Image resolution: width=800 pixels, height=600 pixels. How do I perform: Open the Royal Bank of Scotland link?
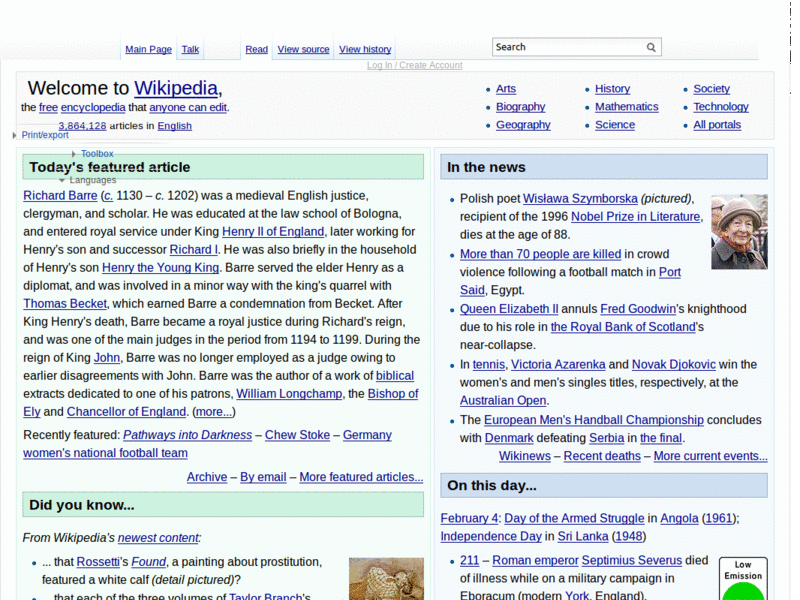pyautogui.click(x=623, y=328)
